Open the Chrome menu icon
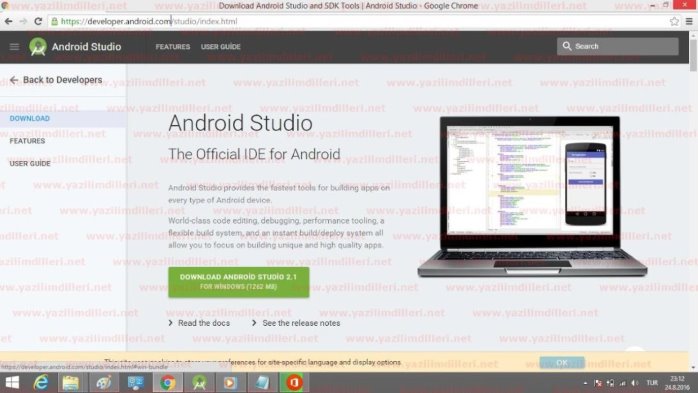Screen dimensions: 698x393 (x=689, y=21)
